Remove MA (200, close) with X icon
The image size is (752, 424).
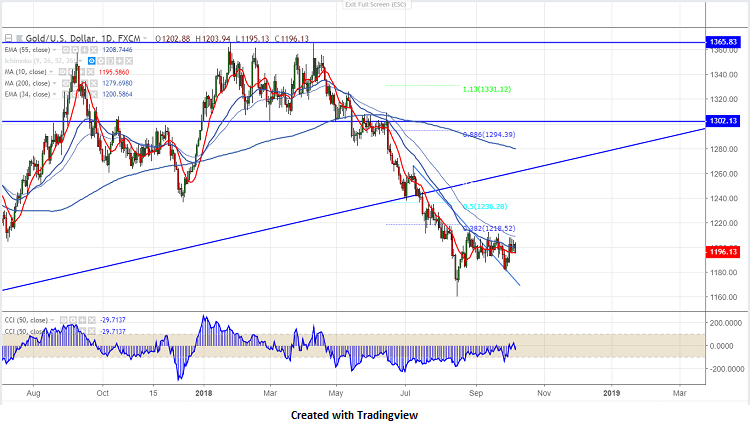pyautogui.click(x=94, y=83)
